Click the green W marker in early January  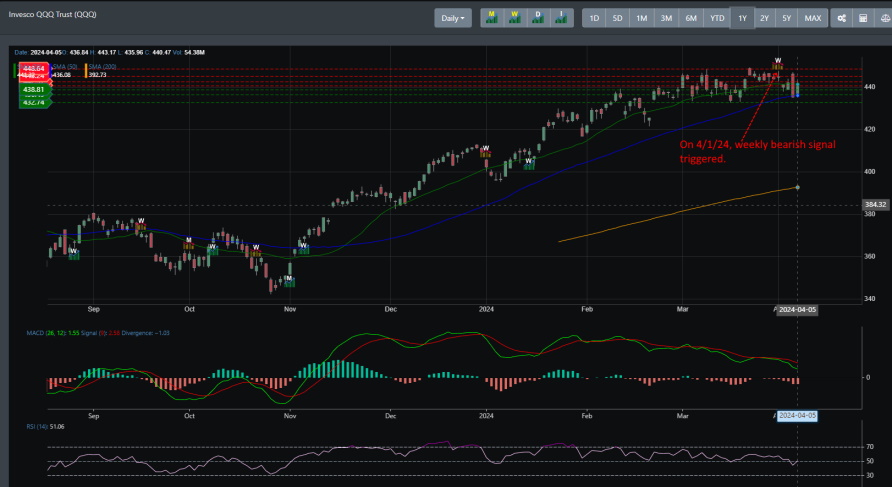coord(528,162)
